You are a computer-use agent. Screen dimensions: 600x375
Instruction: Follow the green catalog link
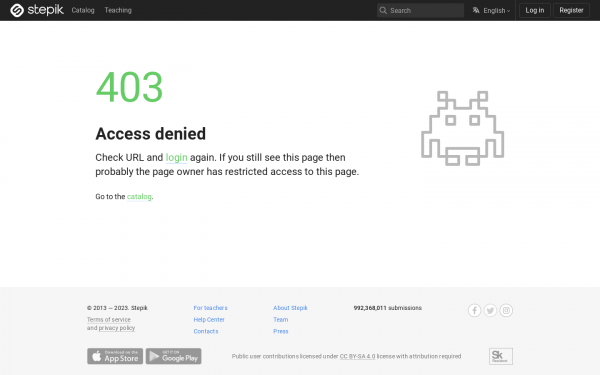tap(139, 196)
